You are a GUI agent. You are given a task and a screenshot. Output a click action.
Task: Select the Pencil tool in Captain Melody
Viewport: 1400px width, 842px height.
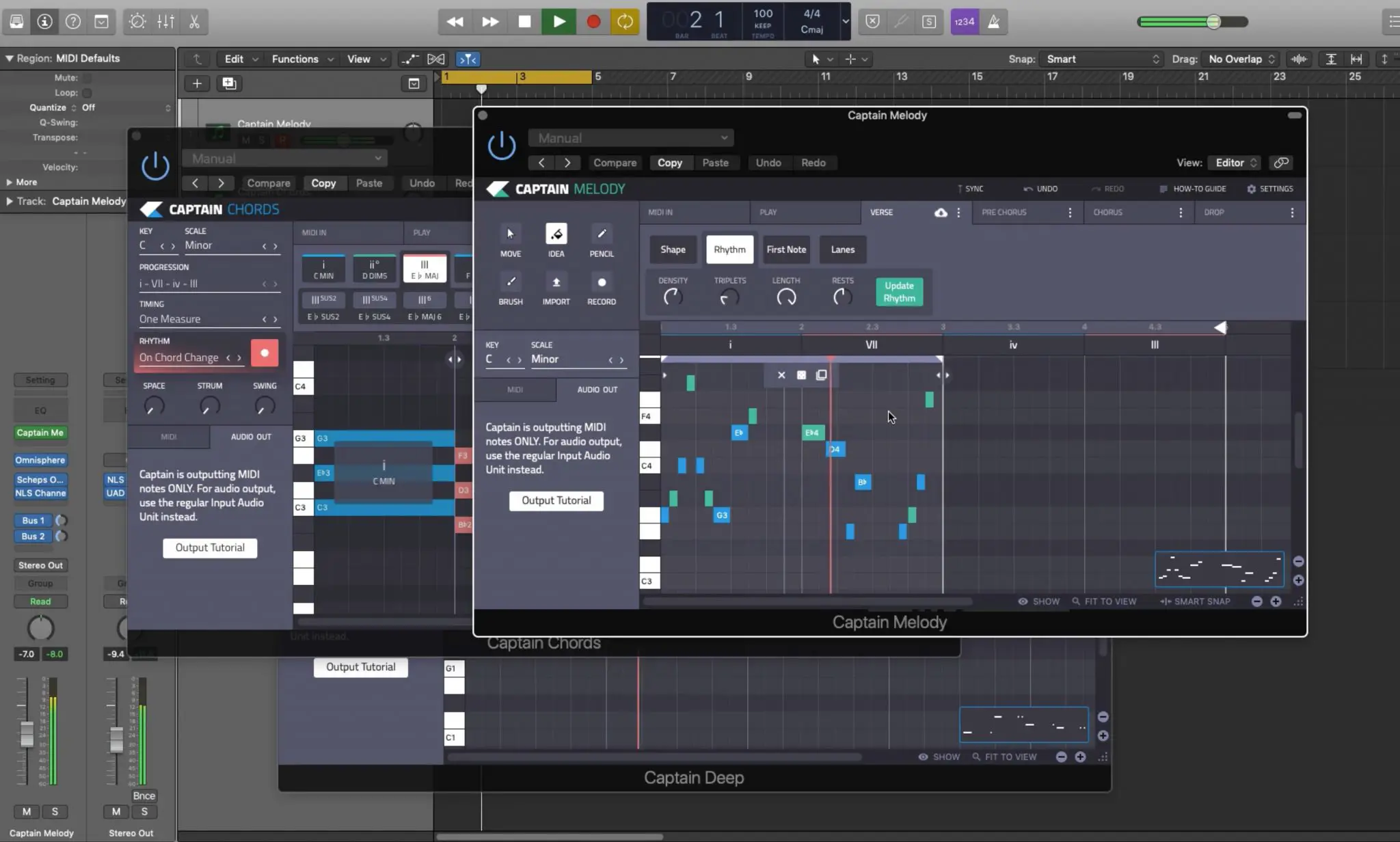pyautogui.click(x=601, y=234)
